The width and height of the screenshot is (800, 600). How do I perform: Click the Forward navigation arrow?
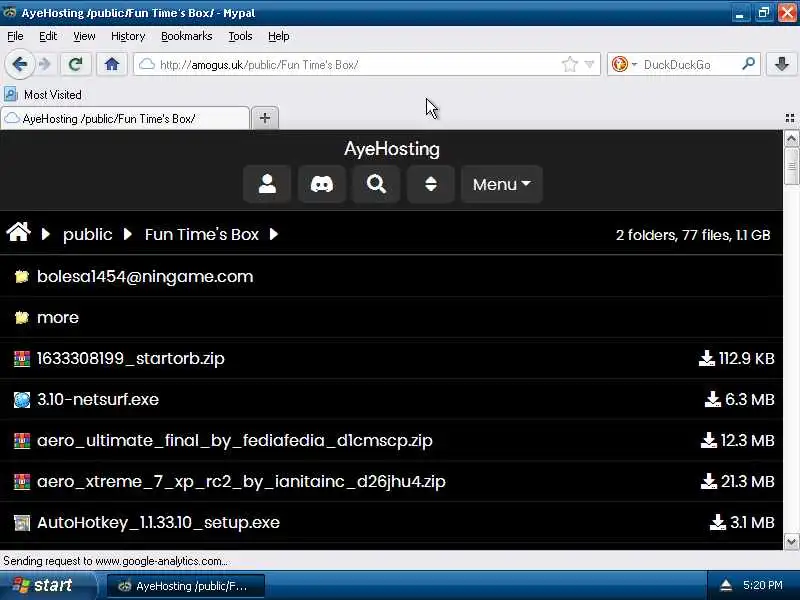pos(45,64)
